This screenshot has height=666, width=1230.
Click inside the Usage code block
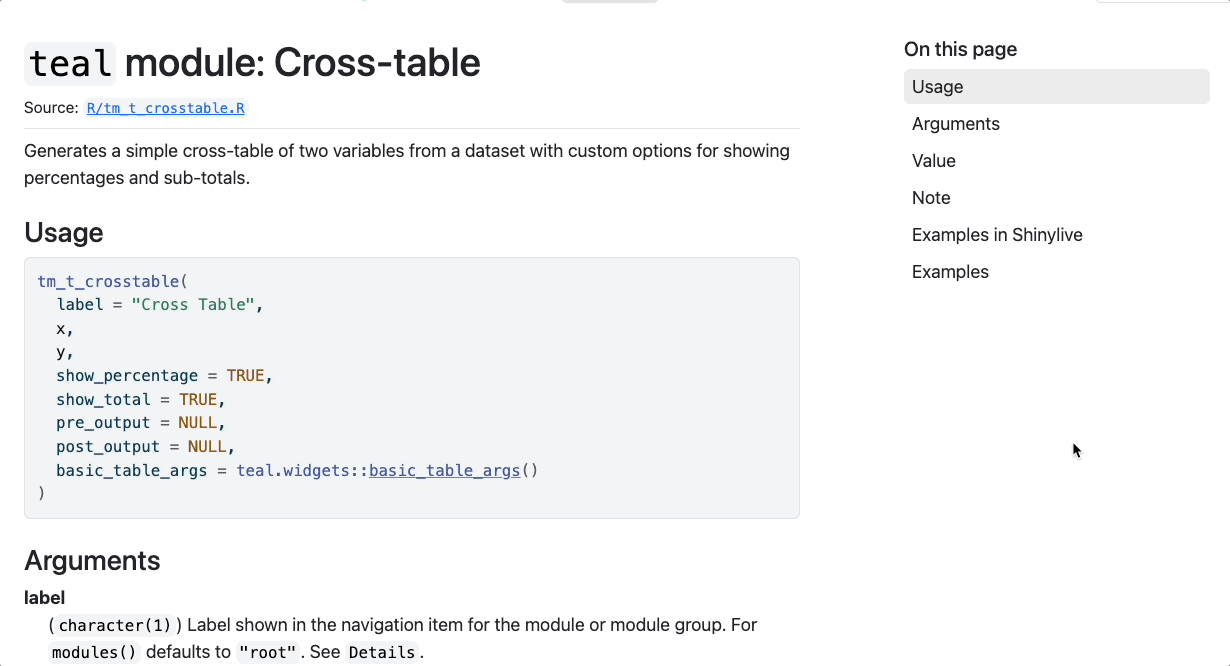[x=400, y=387]
